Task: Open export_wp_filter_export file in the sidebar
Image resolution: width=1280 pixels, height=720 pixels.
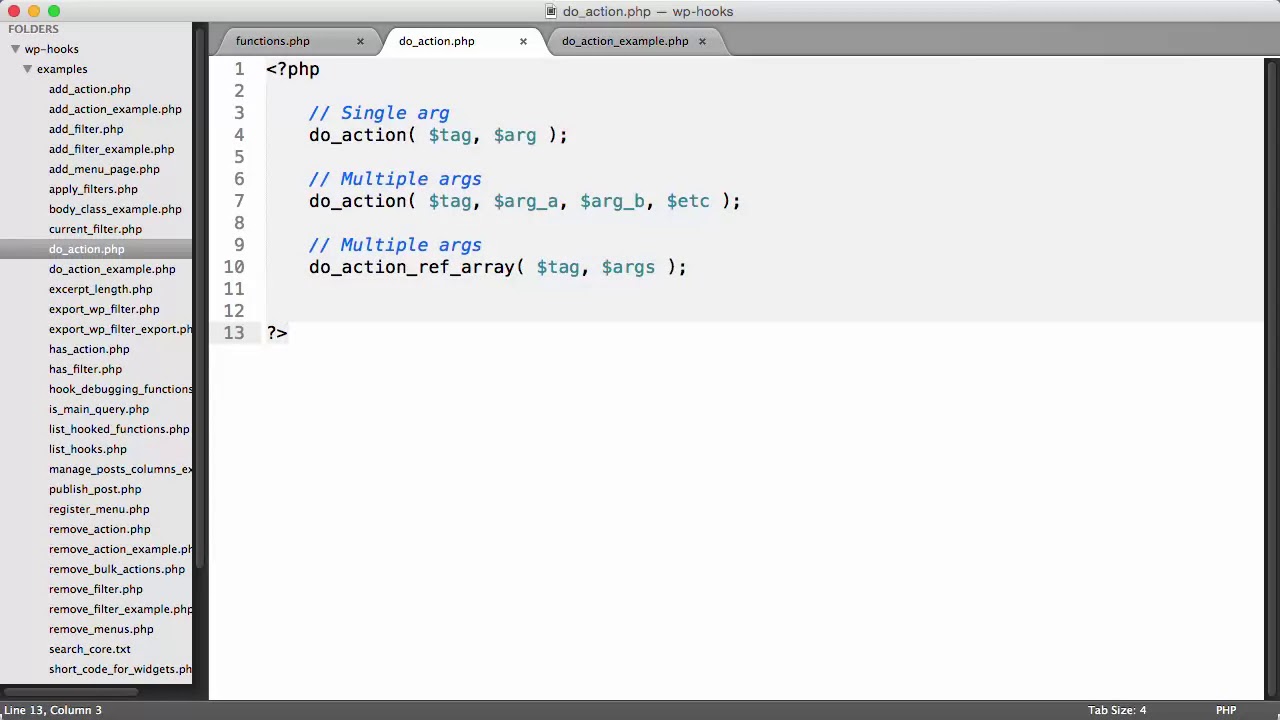Action: tap(121, 329)
